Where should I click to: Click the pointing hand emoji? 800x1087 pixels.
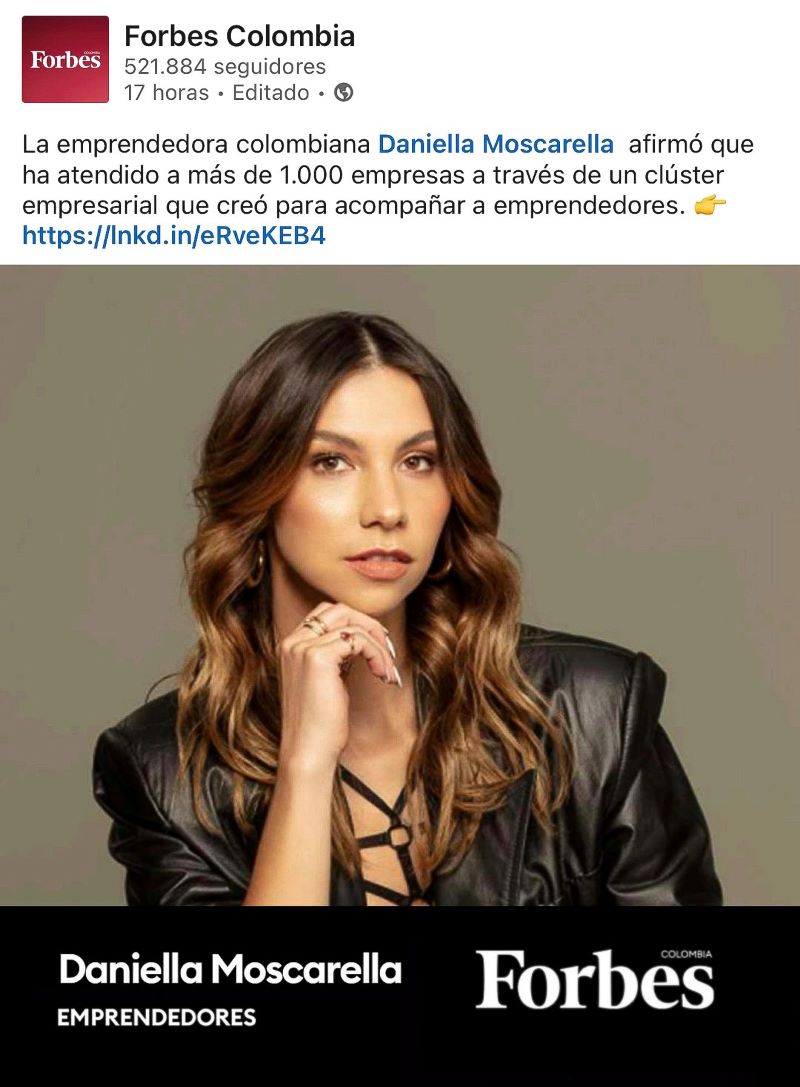click(x=710, y=205)
